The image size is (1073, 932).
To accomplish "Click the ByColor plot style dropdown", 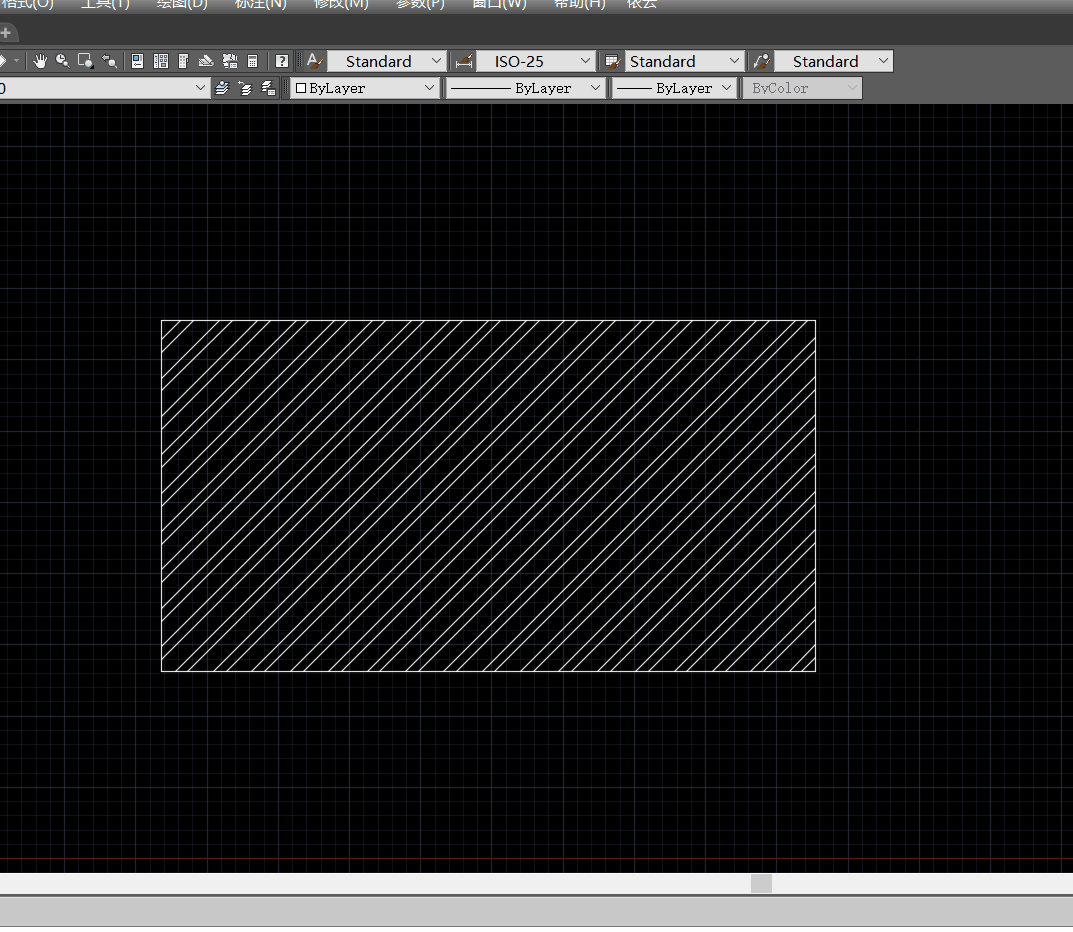I will tap(802, 88).
